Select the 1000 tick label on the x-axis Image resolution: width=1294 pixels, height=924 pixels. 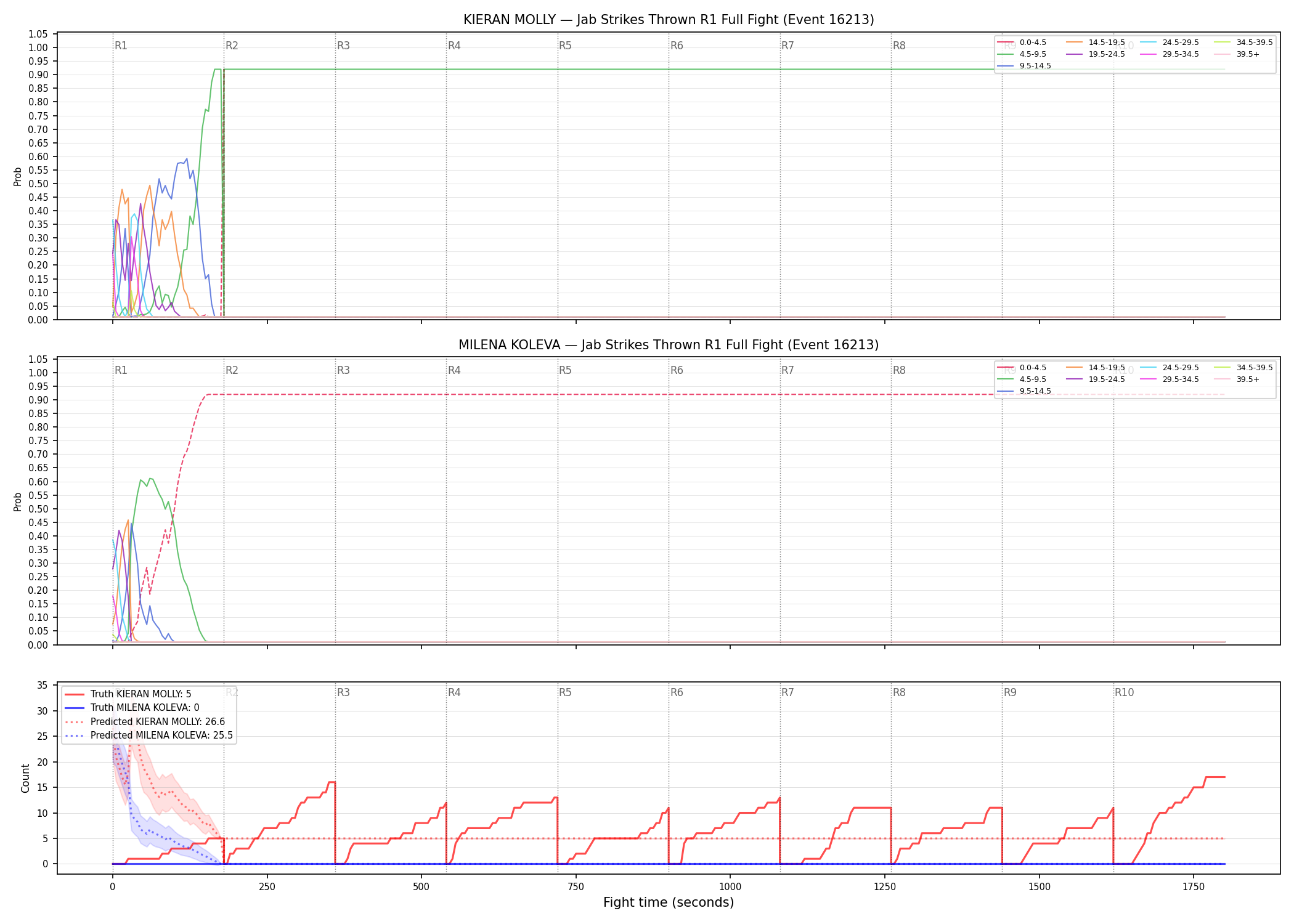point(730,887)
